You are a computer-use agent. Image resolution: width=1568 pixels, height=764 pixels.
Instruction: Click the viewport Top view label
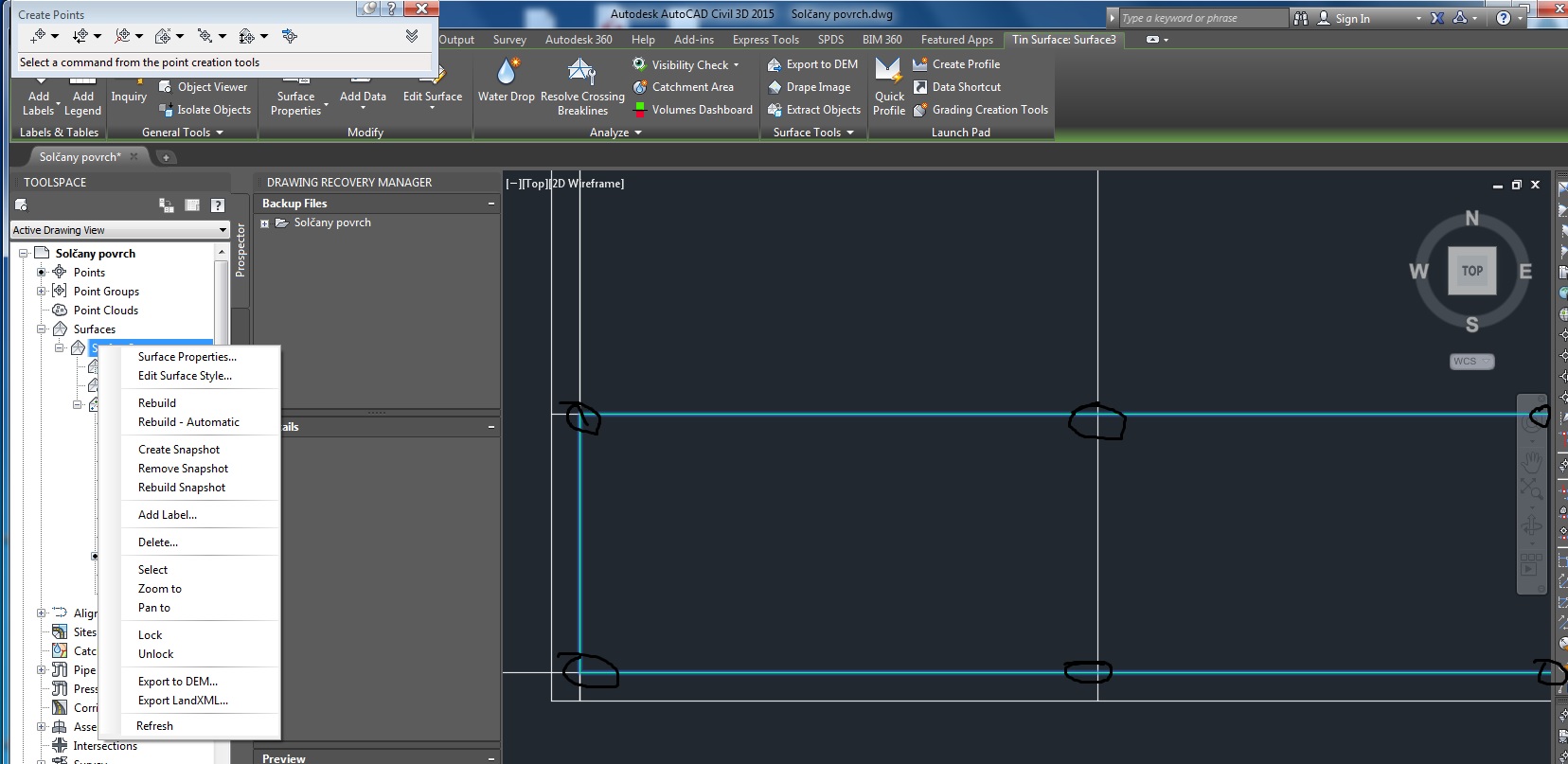pyautogui.click(x=534, y=184)
